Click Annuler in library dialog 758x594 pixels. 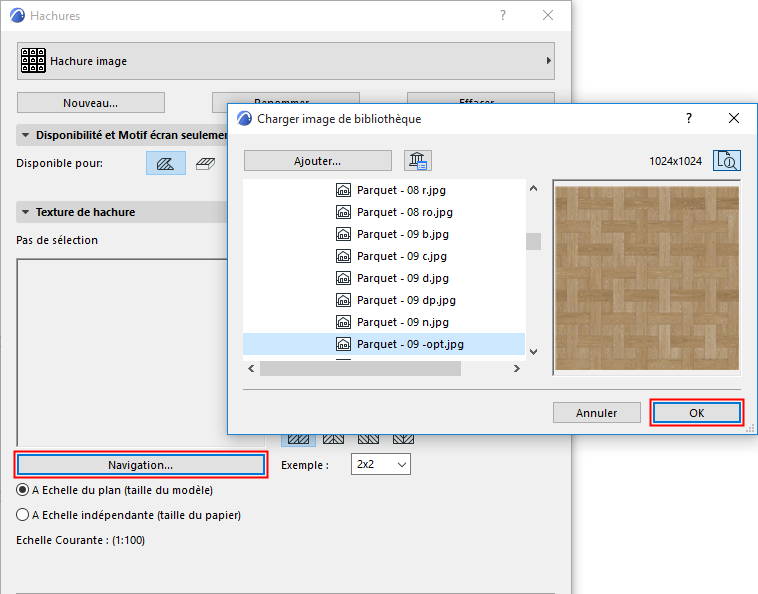click(597, 413)
